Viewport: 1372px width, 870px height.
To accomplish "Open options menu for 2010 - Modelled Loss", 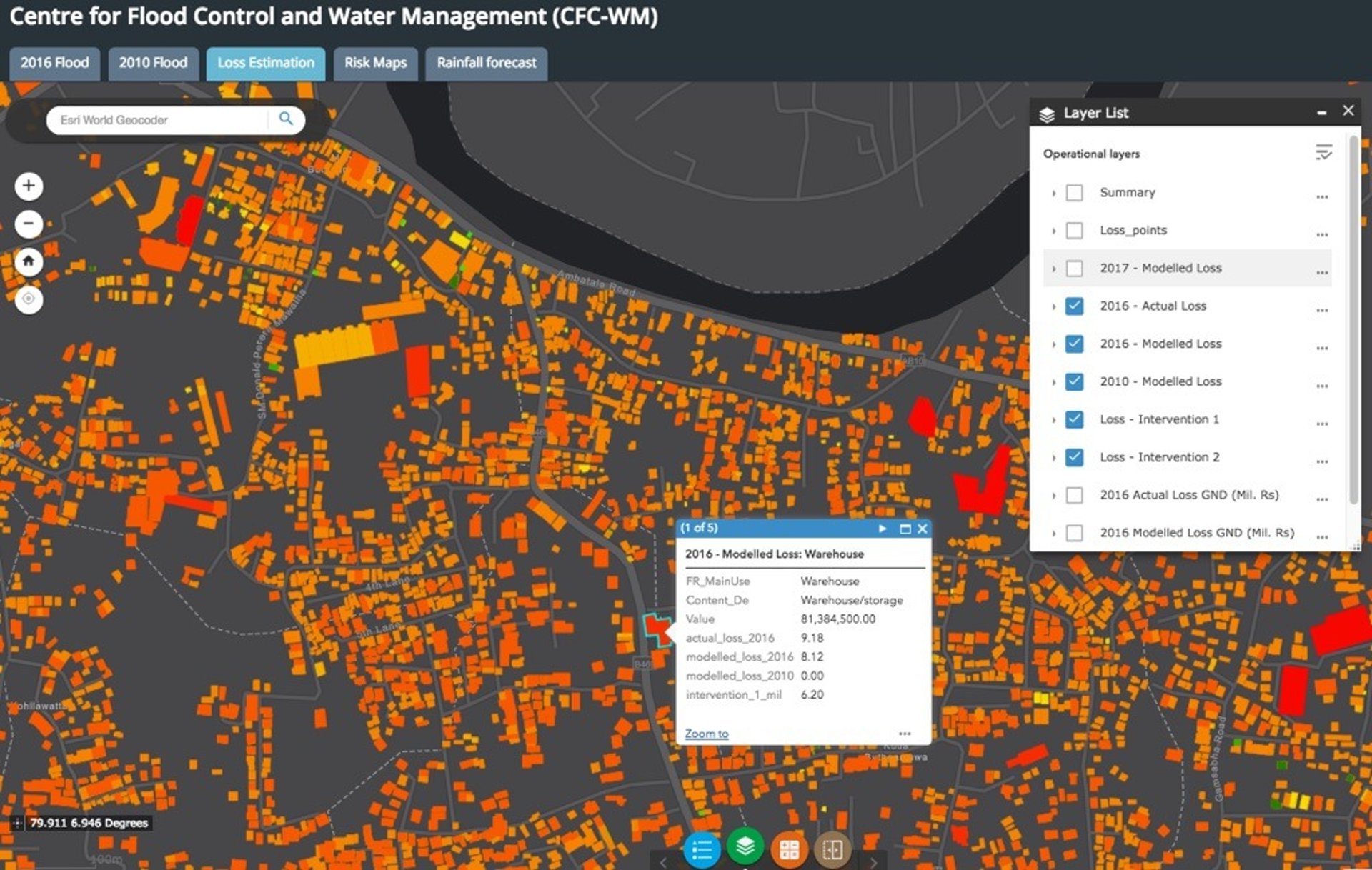I will (x=1322, y=386).
